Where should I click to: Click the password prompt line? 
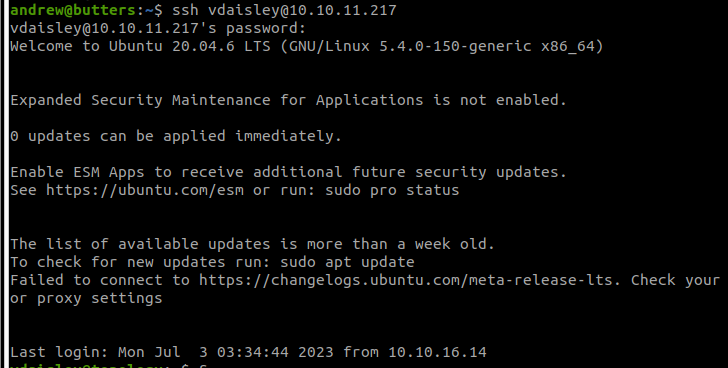pos(158,28)
